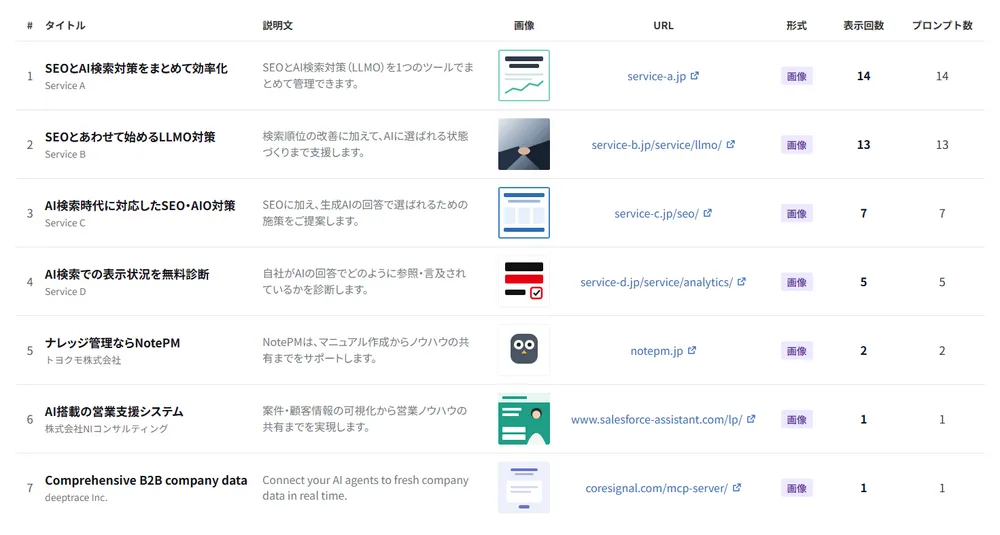Click the プロンプト数 value 2
This screenshot has height=535, width=1000.
point(942,351)
